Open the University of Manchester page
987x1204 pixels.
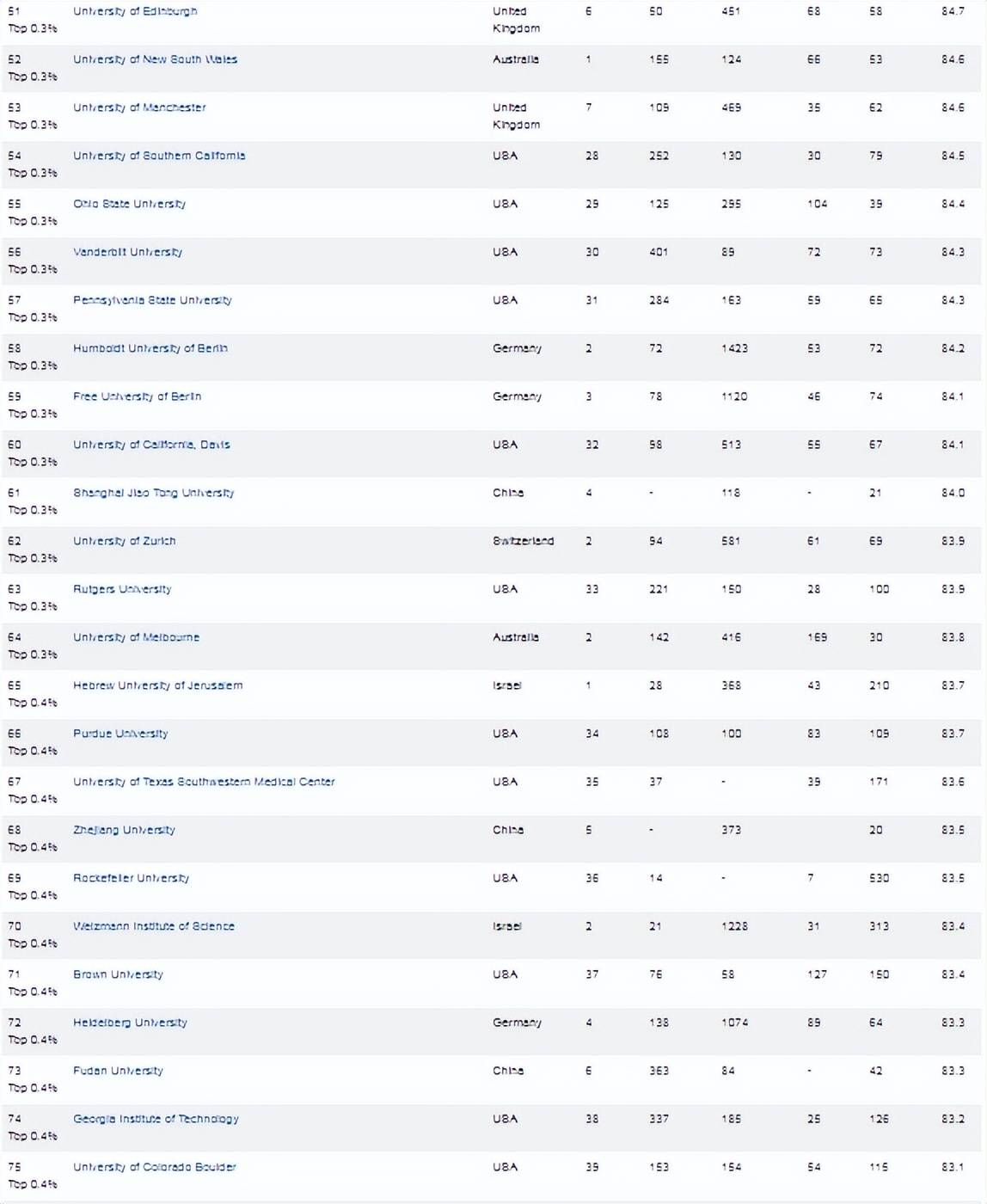139,107
